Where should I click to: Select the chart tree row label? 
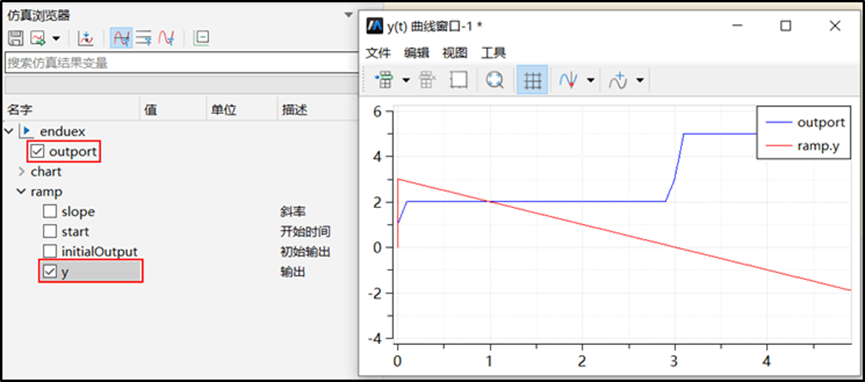pyautogui.click(x=46, y=172)
